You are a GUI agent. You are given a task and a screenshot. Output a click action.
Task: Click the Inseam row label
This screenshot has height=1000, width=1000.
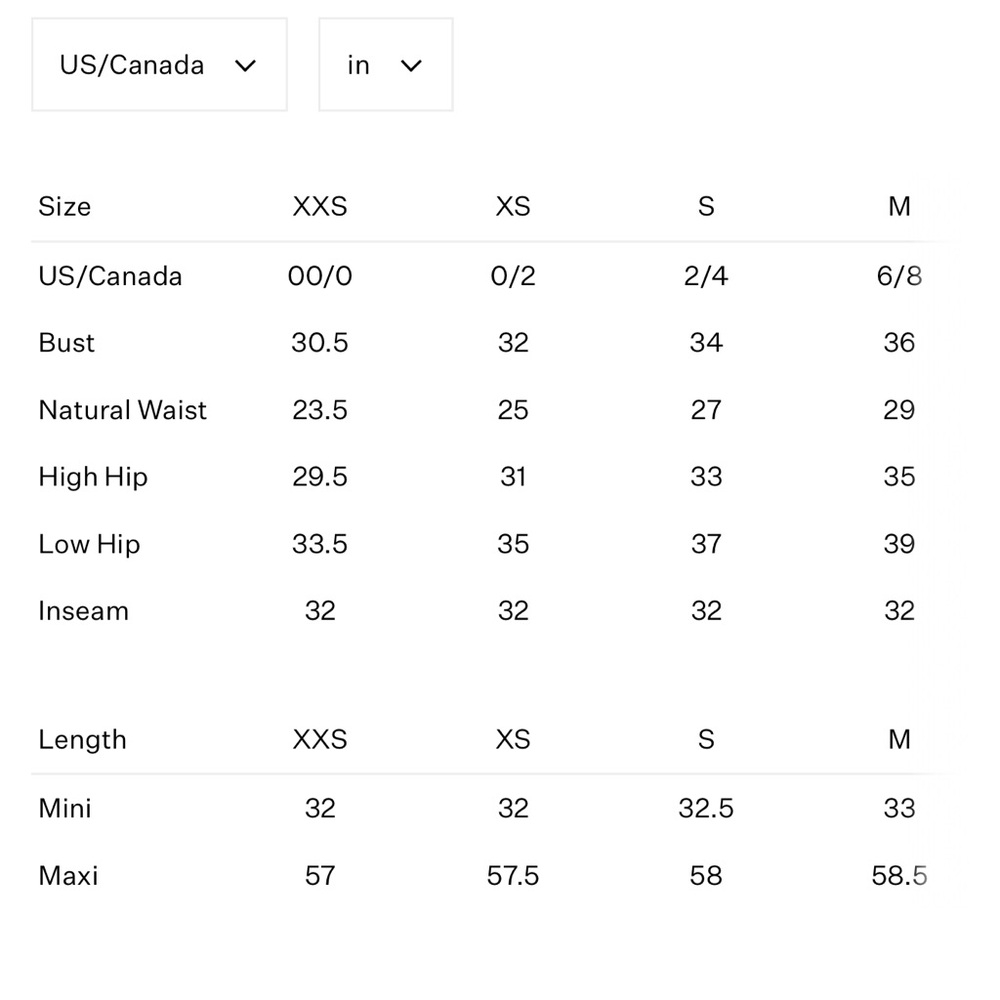(84, 611)
